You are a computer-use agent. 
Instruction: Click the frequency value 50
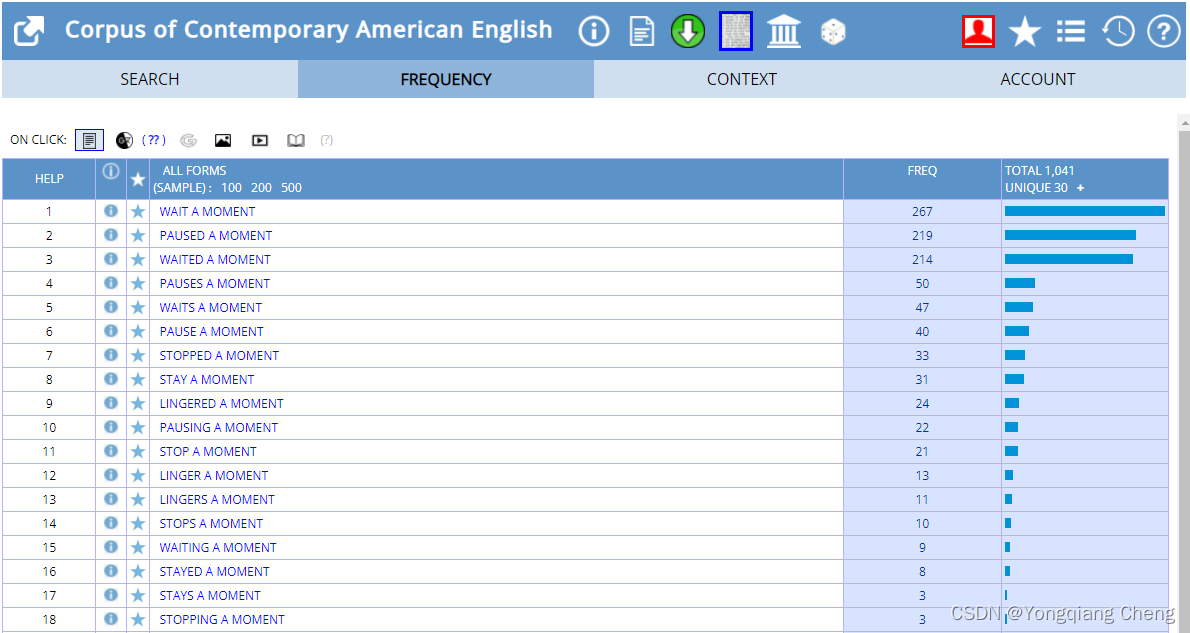[x=922, y=283]
